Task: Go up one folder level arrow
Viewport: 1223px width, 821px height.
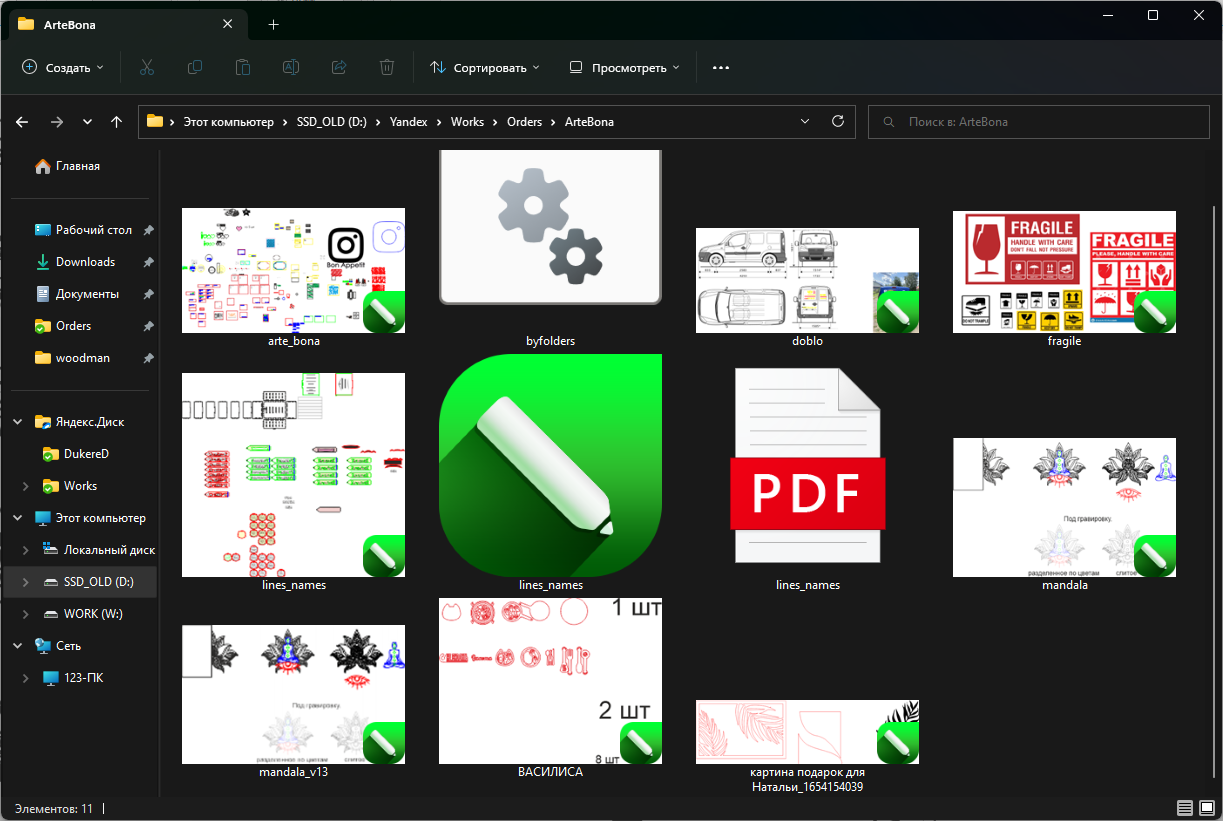Action: tap(117, 122)
